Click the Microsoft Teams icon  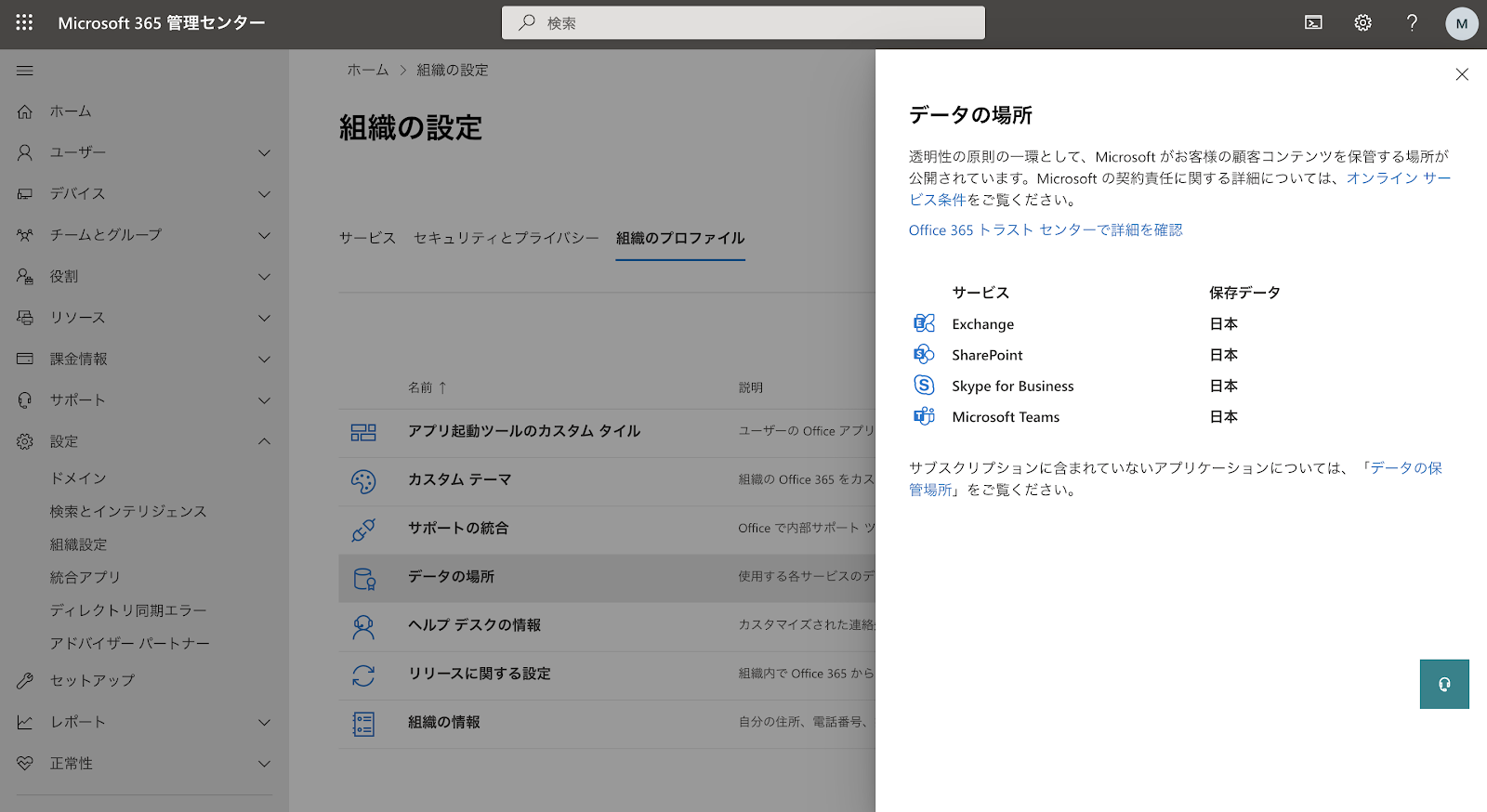(x=924, y=416)
